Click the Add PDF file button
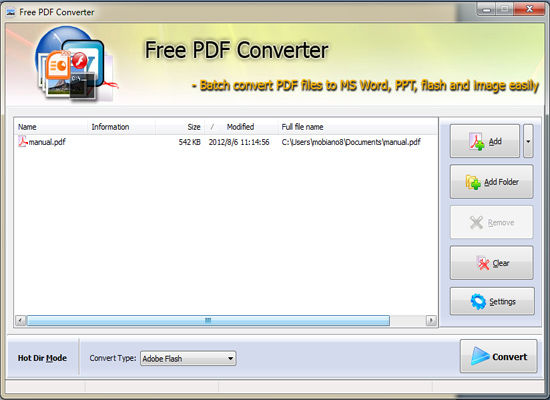Viewport: 550px width, 400px height. (484, 141)
